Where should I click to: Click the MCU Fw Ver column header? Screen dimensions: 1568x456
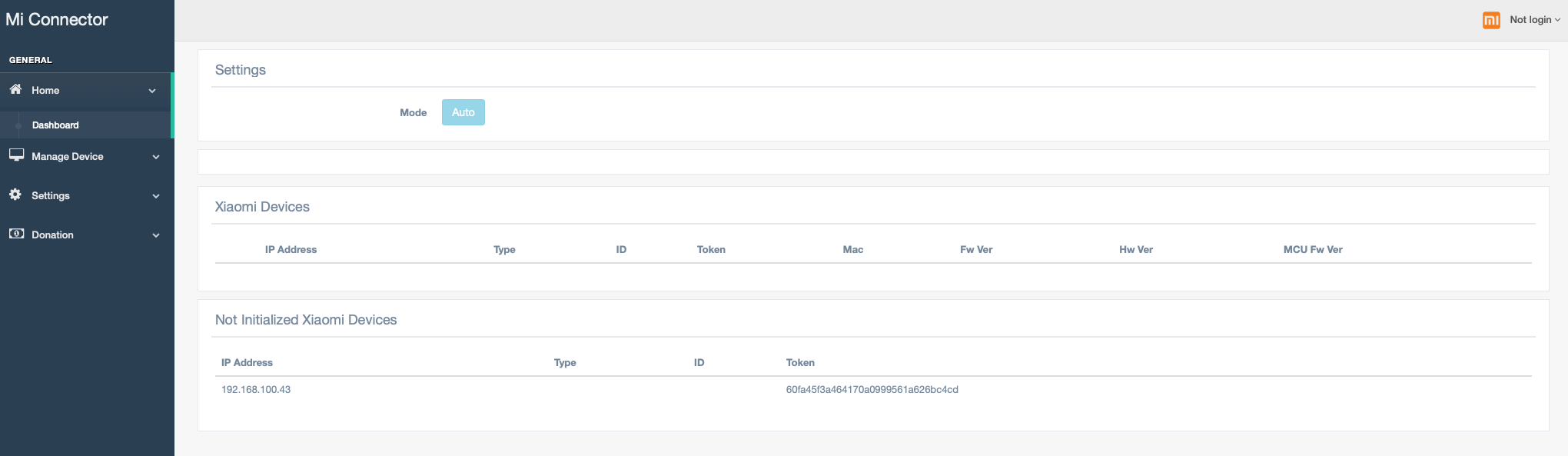coord(1313,250)
